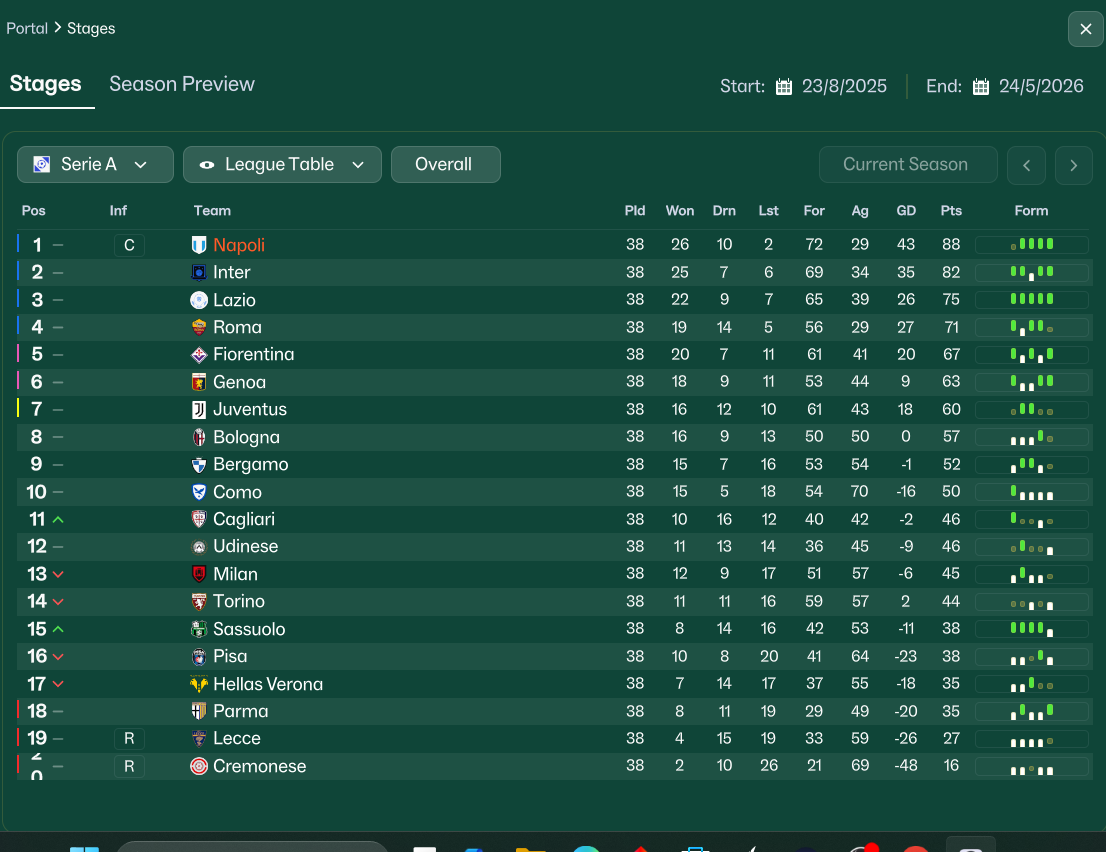Screen dimensions: 1106x852
Task: Click the Roma club badge icon
Action: (x=199, y=327)
